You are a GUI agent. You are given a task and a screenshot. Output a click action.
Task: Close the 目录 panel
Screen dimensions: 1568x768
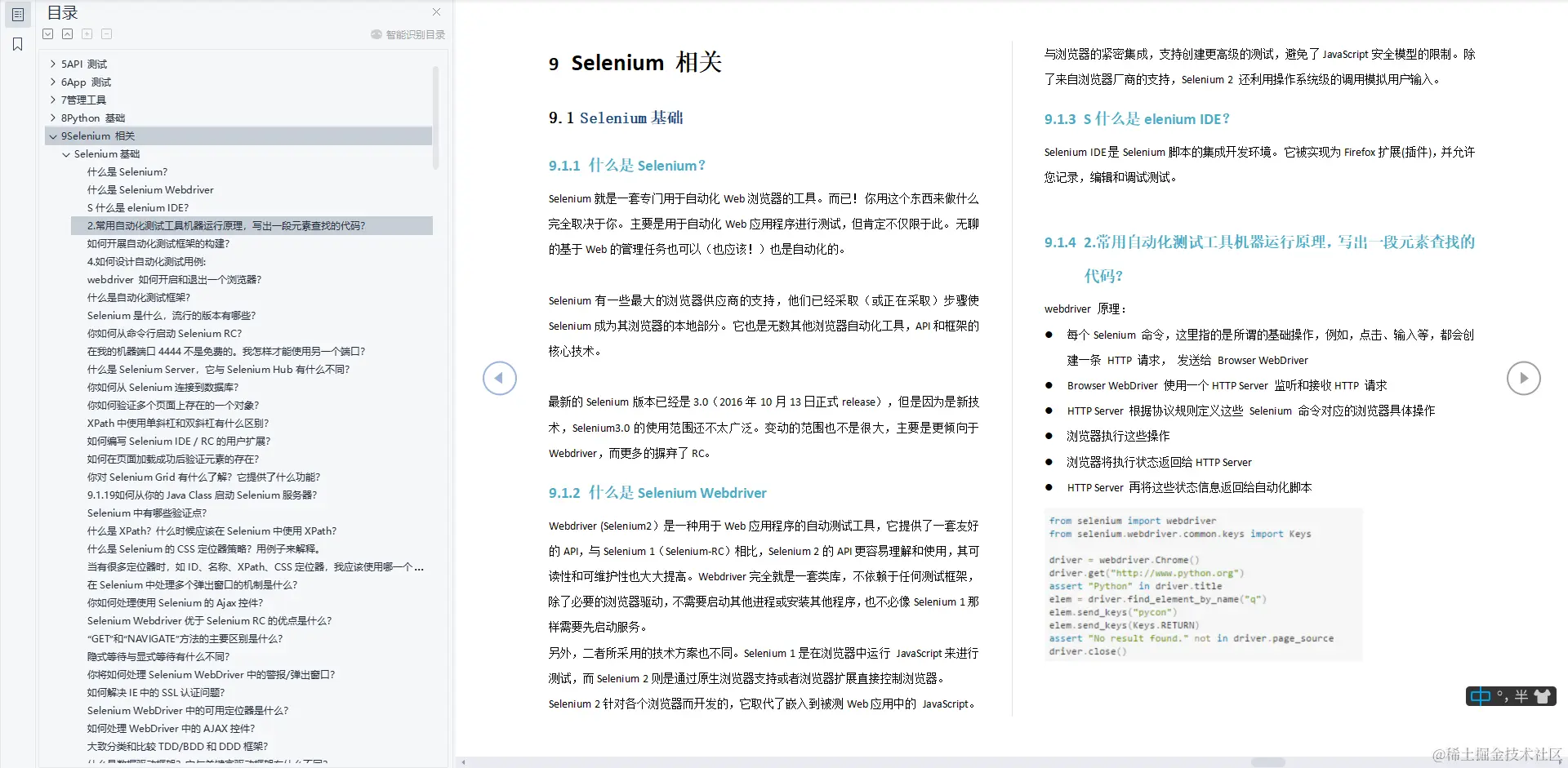436,12
